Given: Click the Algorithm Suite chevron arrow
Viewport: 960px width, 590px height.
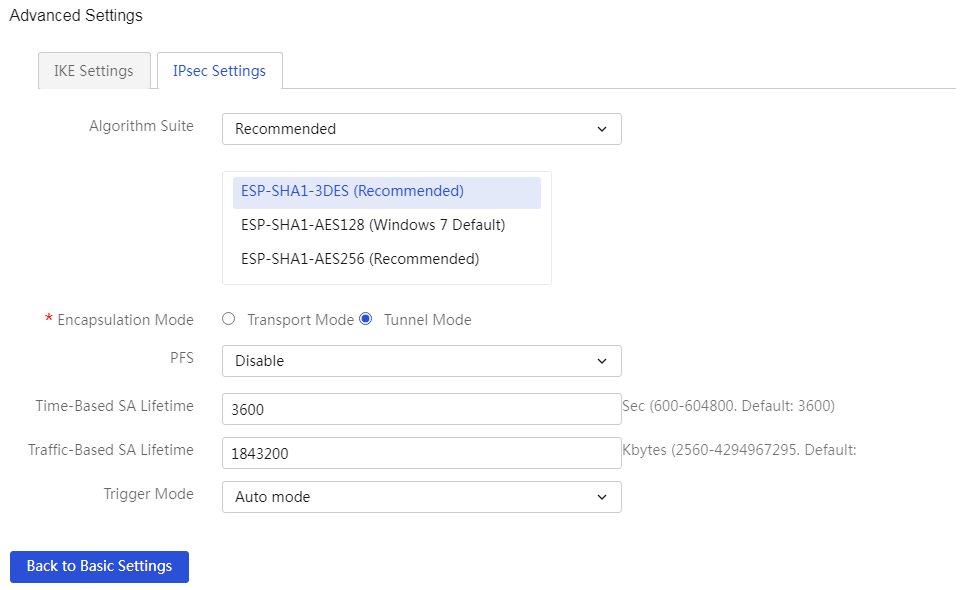Looking at the screenshot, I should (602, 129).
